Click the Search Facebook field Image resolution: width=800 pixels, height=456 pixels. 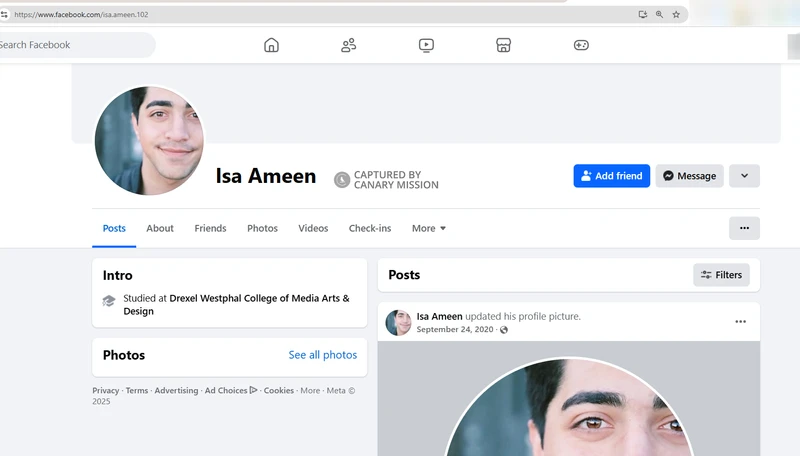point(77,45)
